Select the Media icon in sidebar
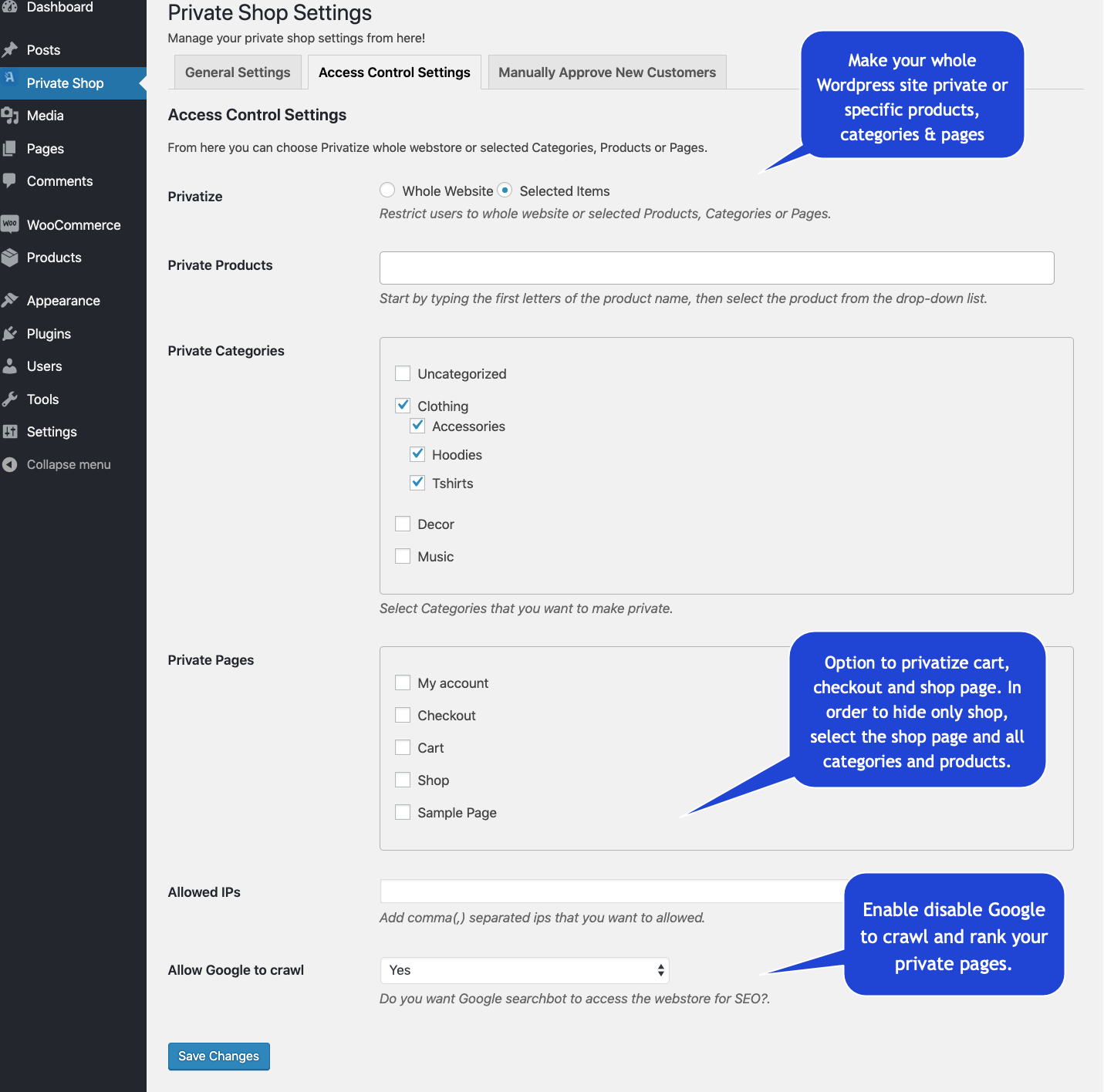1104x1092 pixels. [12, 115]
